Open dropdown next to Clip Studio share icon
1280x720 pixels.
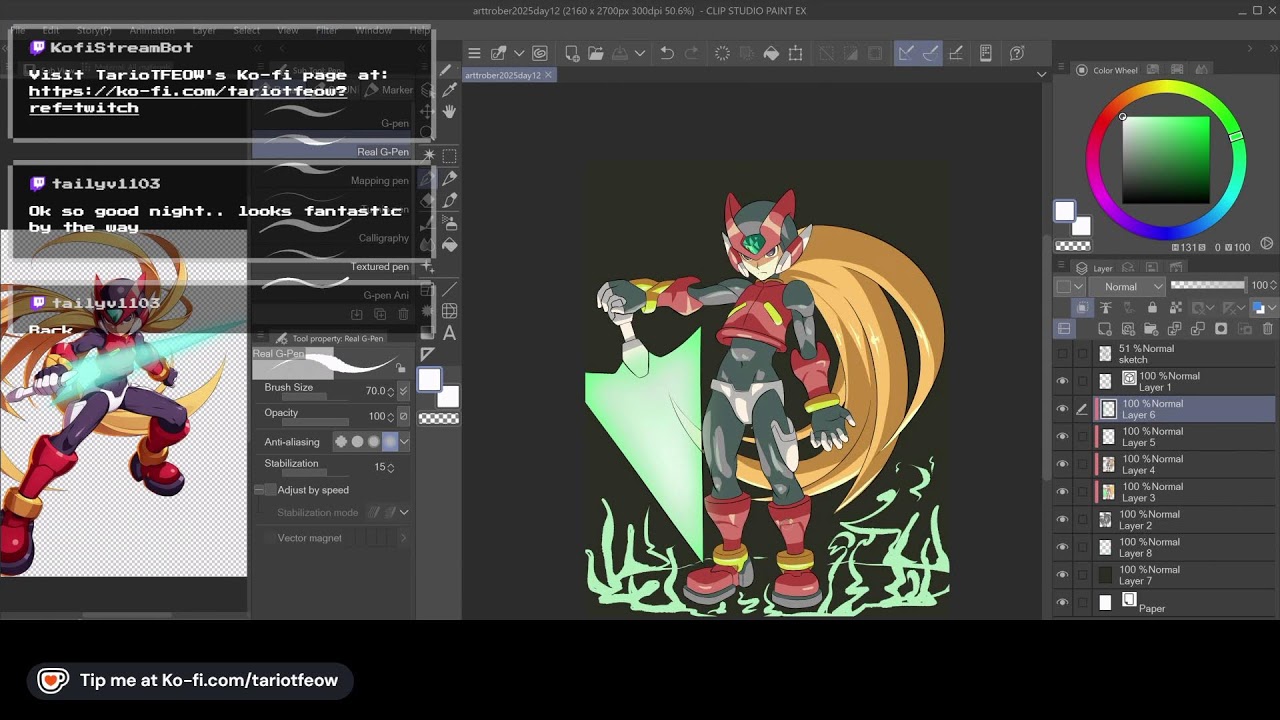point(518,53)
